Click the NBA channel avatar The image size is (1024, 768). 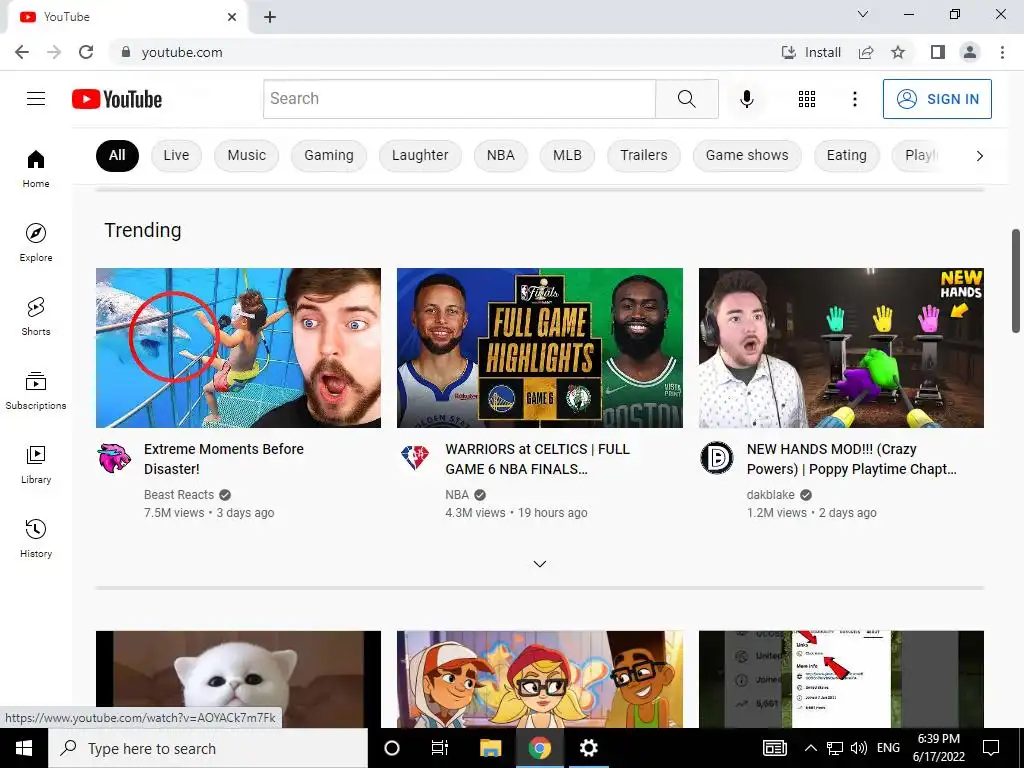415,458
